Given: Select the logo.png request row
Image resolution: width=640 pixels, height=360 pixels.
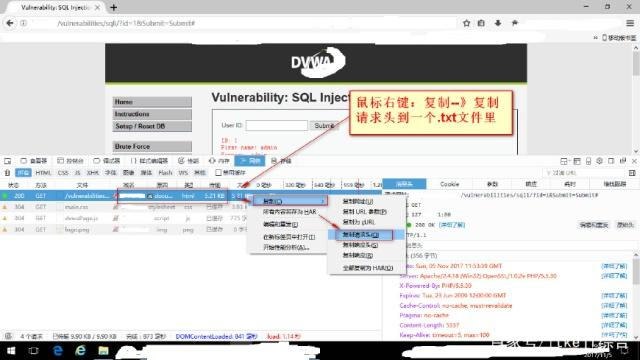Looking at the screenshot, I should (x=191, y=229).
